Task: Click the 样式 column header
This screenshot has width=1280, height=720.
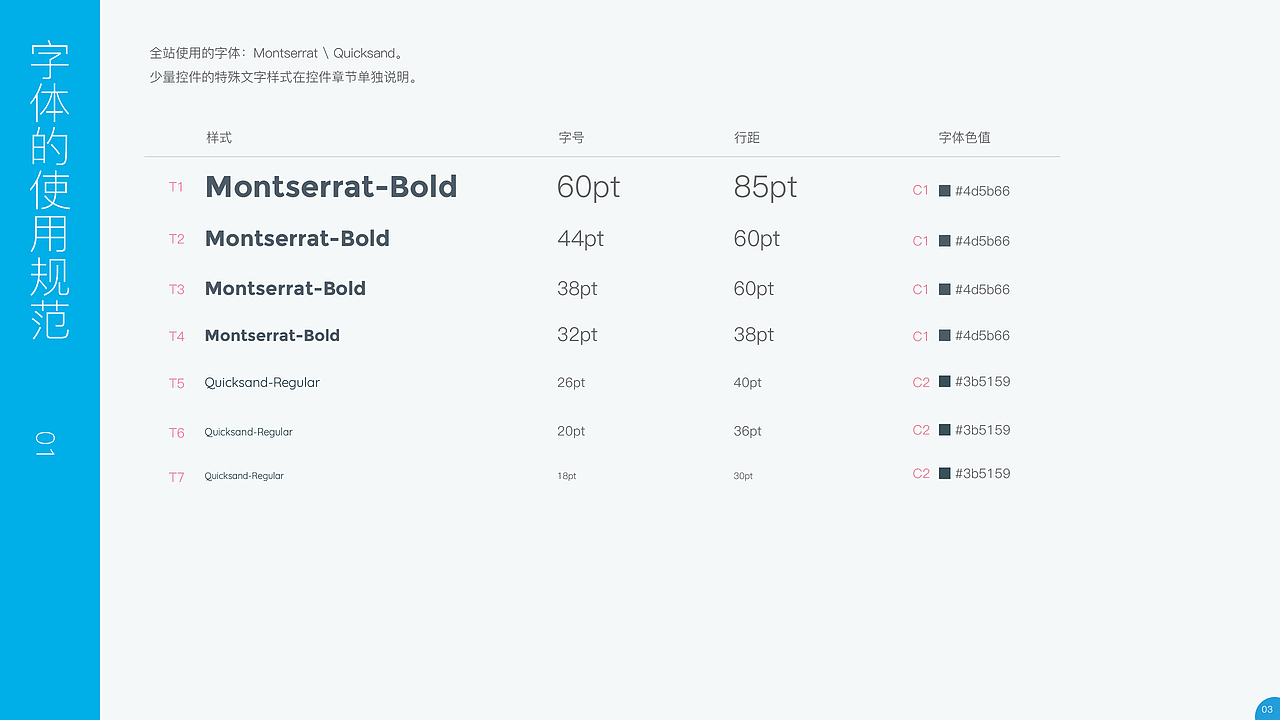Action: [x=219, y=138]
